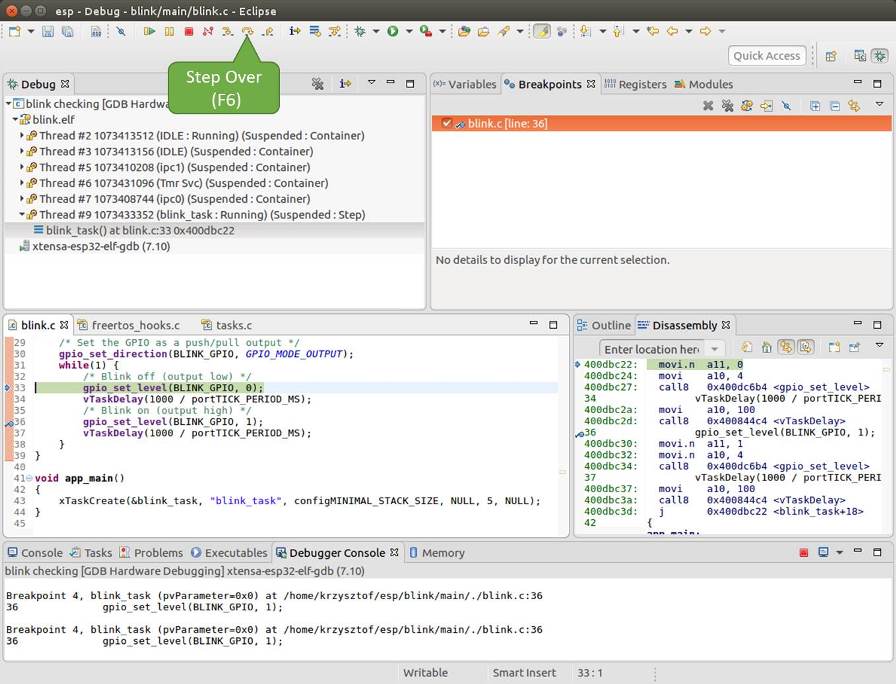
Task: Click Skip All Breakpoints in Breakpoints panel
Action: [786, 105]
